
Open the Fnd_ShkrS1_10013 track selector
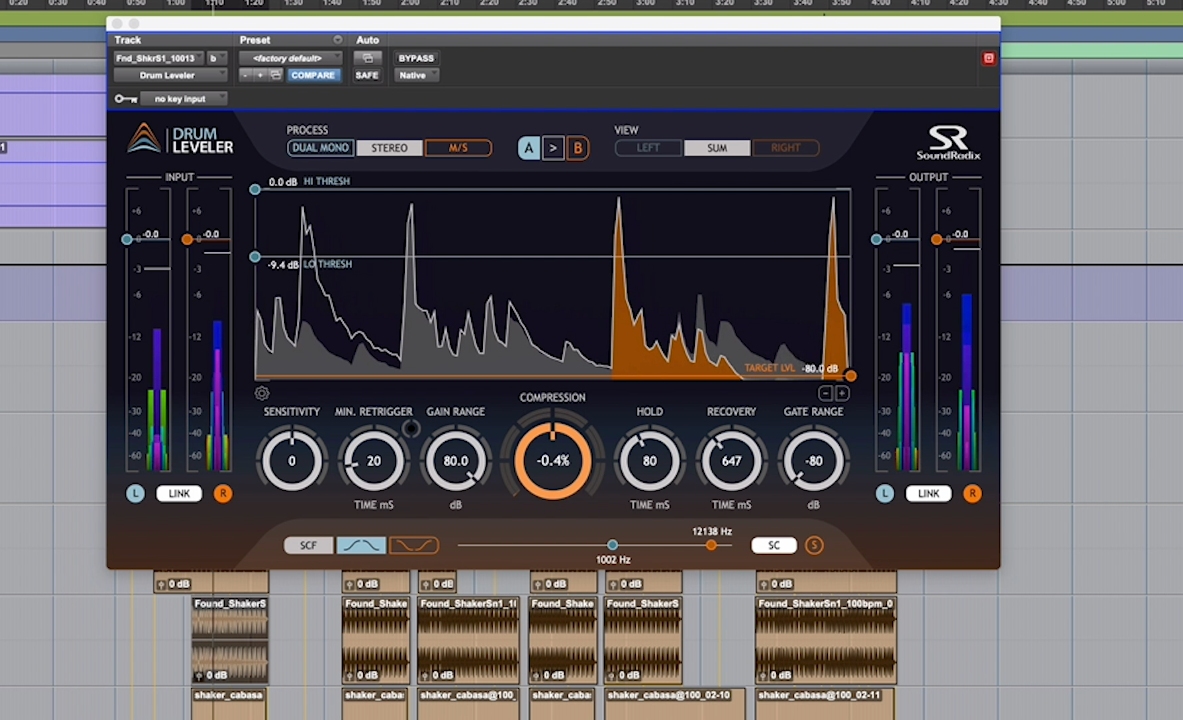(x=159, y=58)
